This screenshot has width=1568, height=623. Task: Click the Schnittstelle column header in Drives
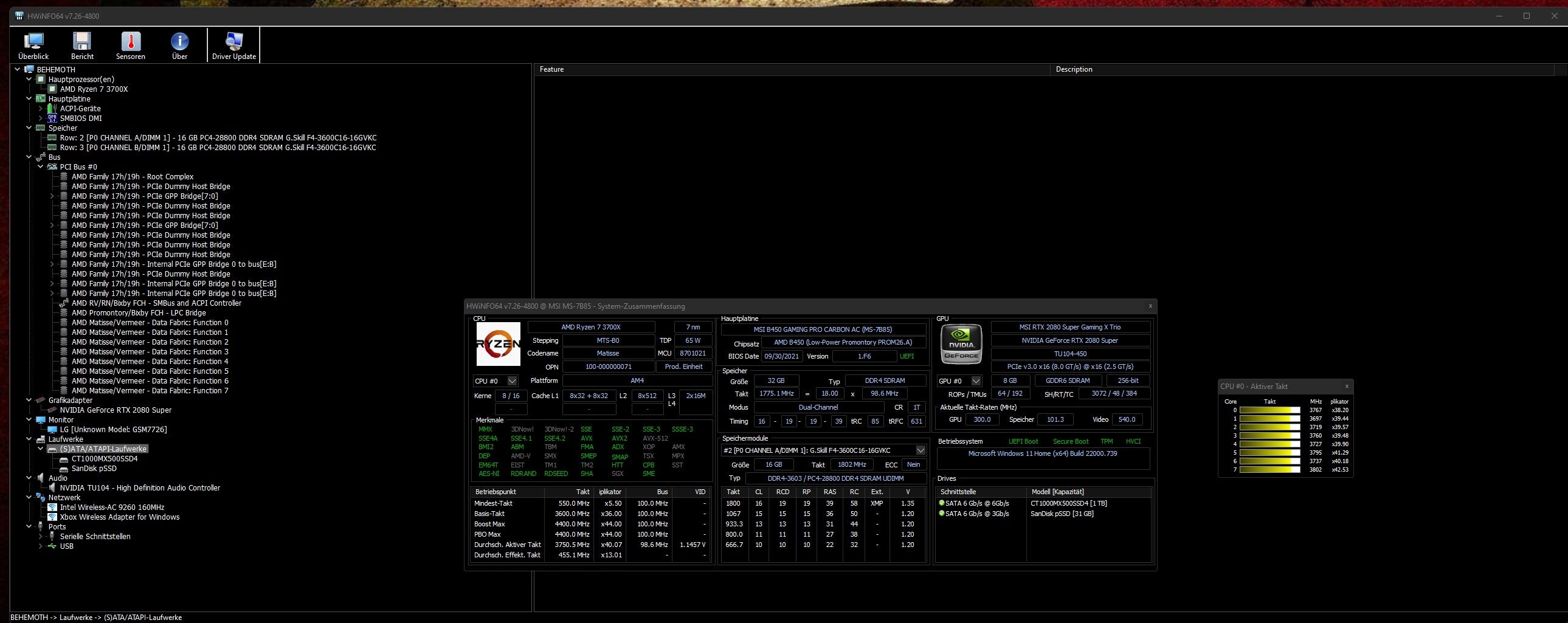coord(981,492)
